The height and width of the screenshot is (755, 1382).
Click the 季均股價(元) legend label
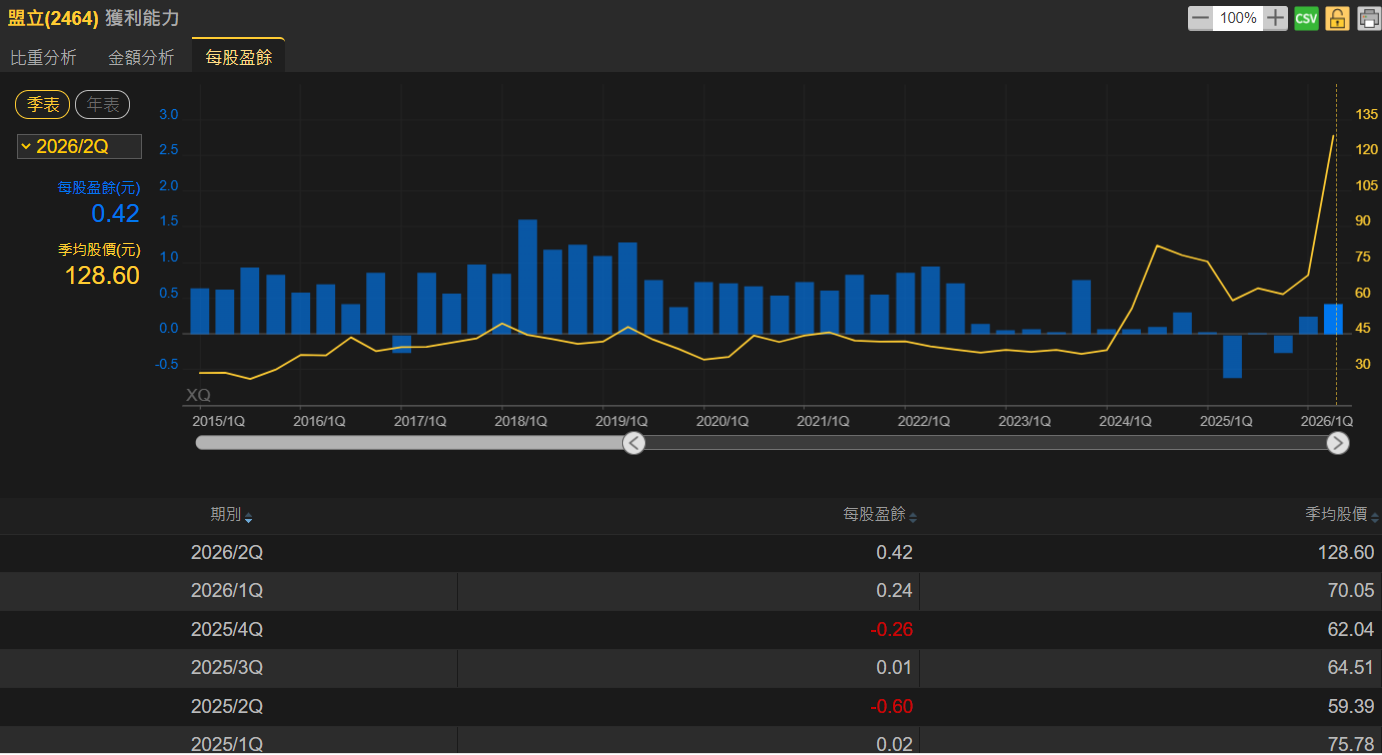[x=99, y=250]
